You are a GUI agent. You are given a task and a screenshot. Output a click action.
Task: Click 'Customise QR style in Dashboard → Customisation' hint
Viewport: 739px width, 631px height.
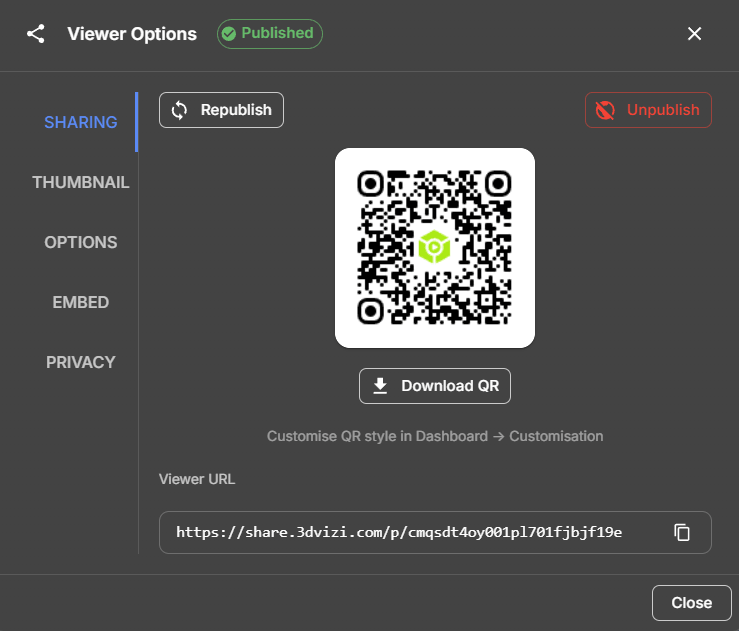coord(435,436)
